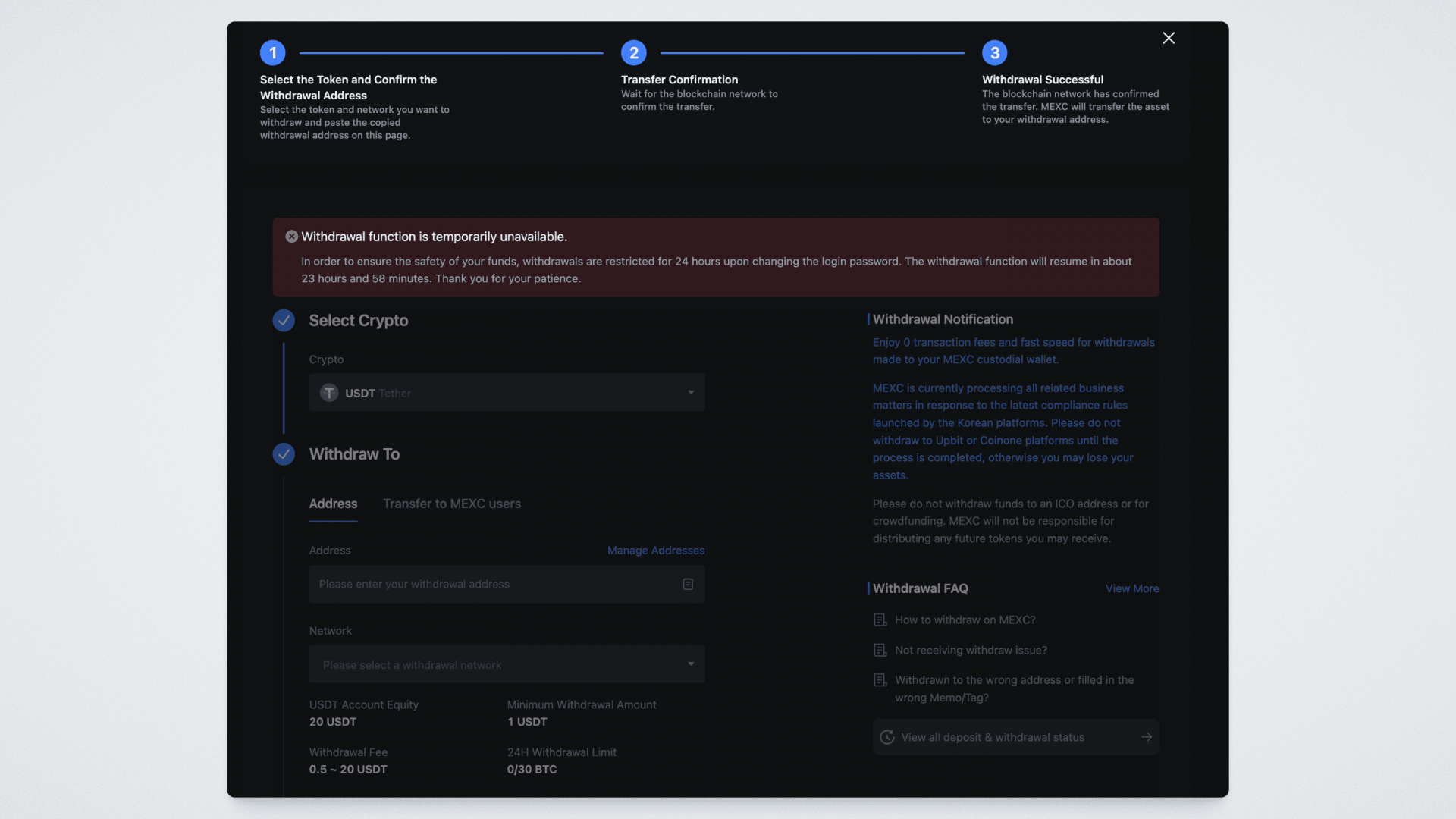Expand the withdrawal network dropdown
Viewport: 1456px width, 819px height.
[x=507, y=664]
